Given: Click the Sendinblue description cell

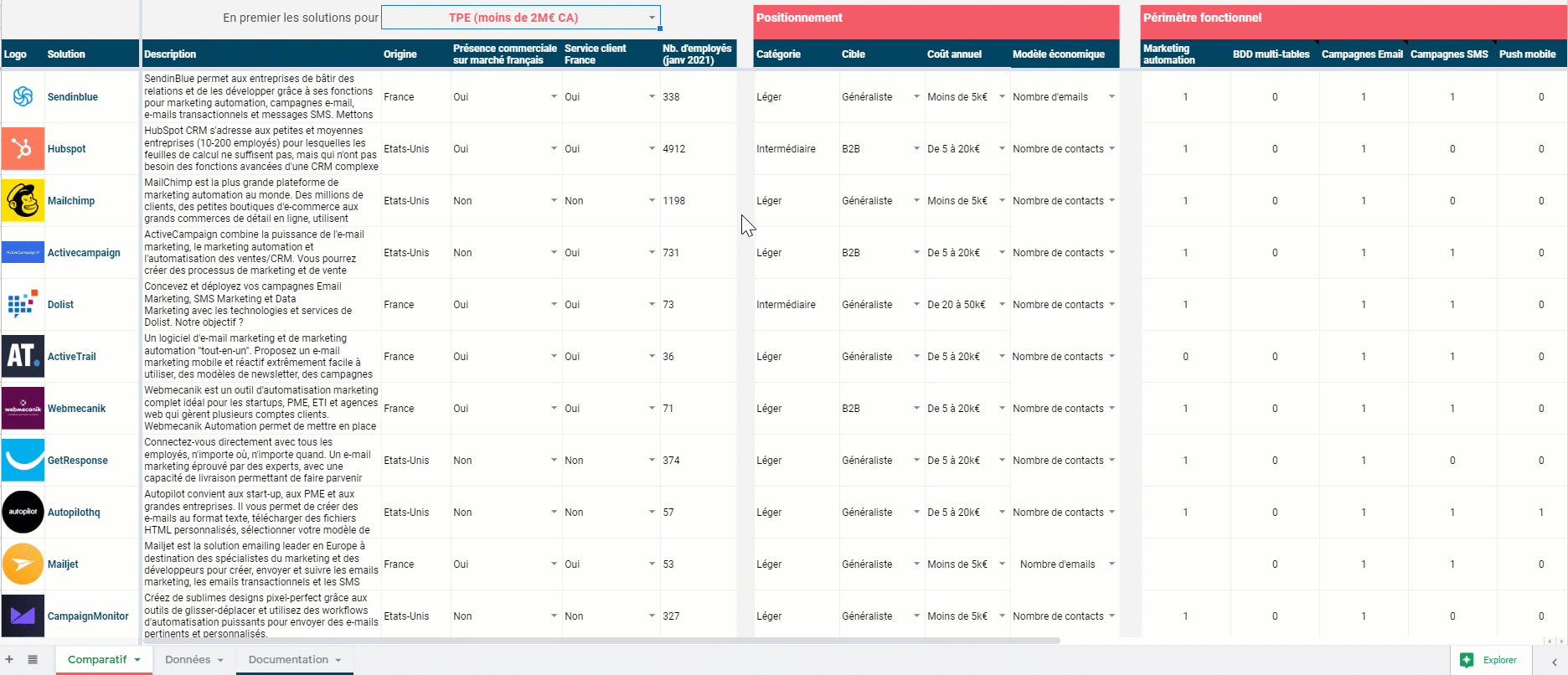Looking at the screenshot, I should pyautogui.click(x=261, y=97).
